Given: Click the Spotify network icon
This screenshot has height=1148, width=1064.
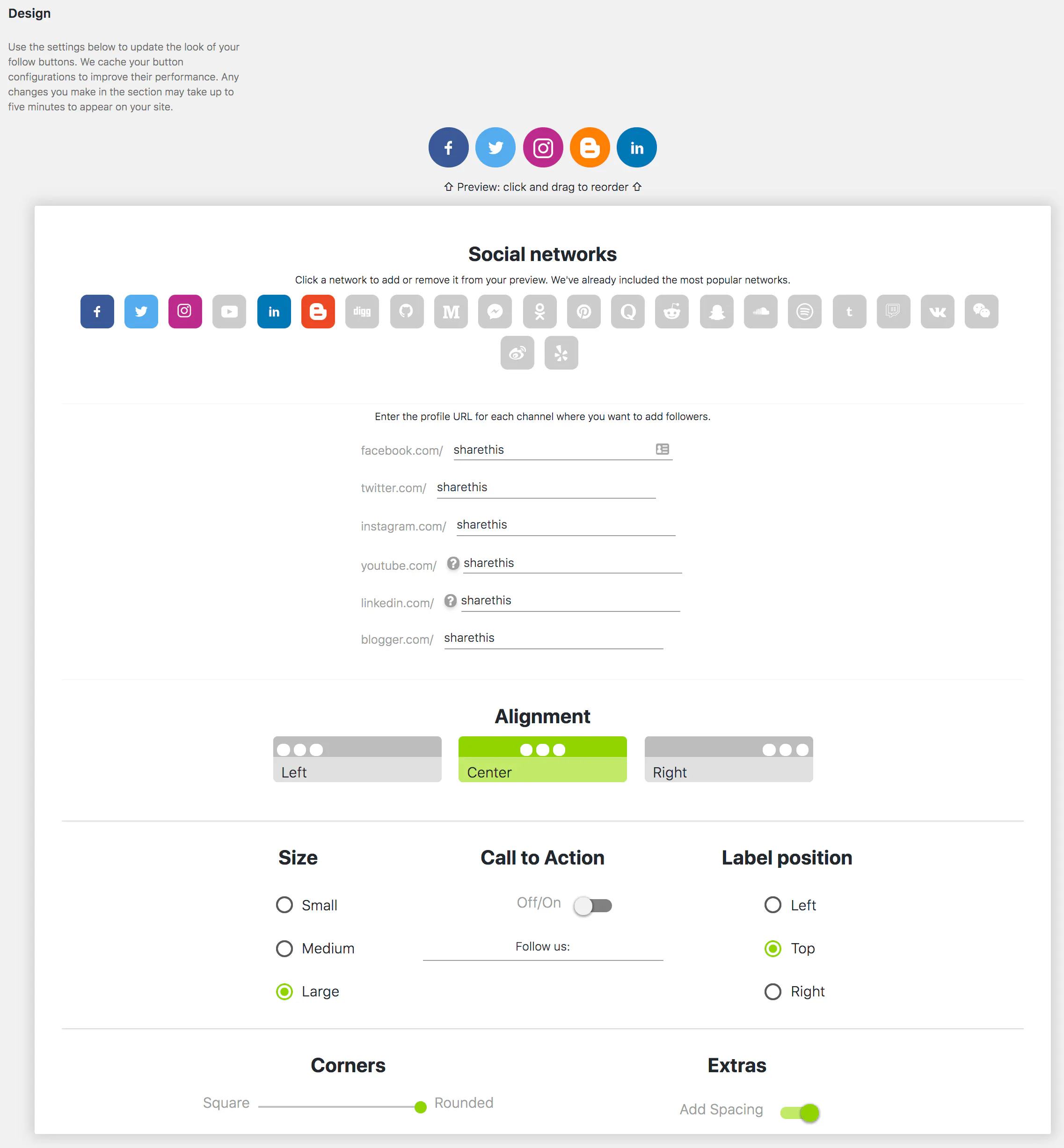Looking at the screenshot, I should pos(804,312).
